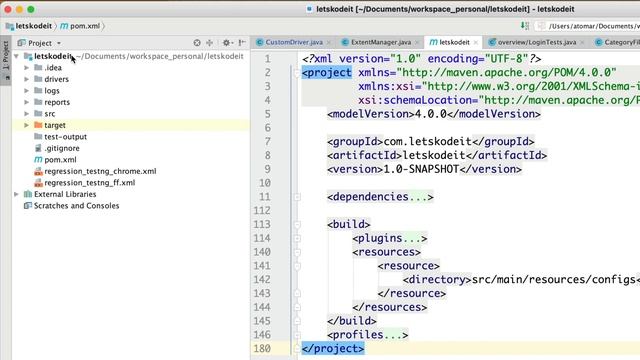The image size is (640, 360).
Task: Switch to ExtentManager.java tab
Action: [381, 42]
